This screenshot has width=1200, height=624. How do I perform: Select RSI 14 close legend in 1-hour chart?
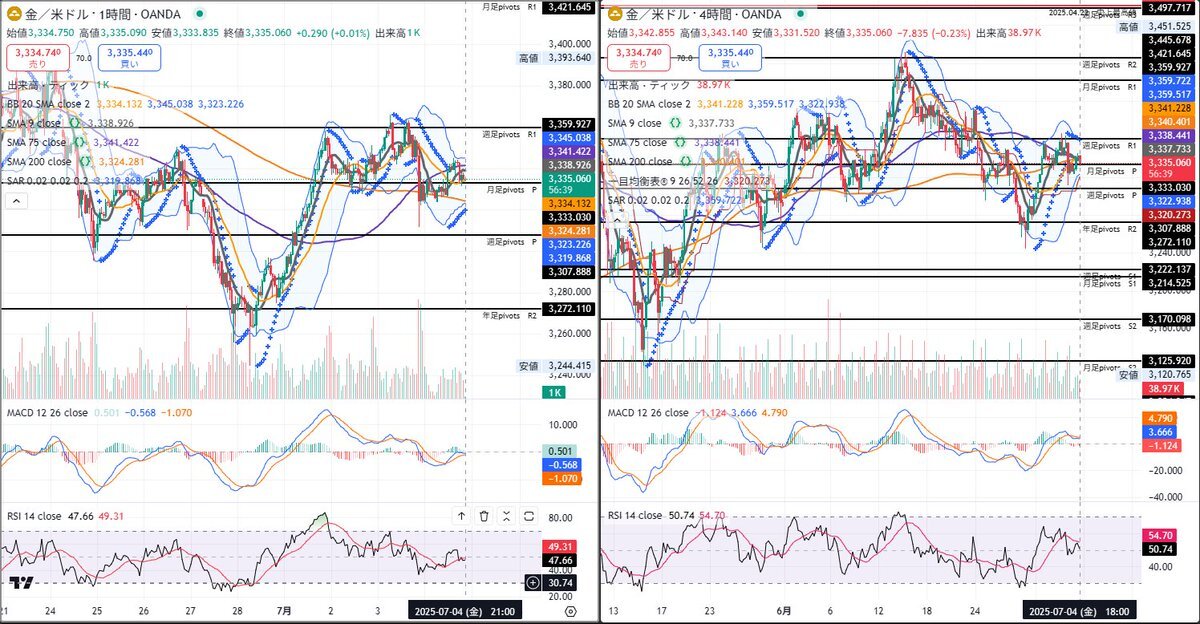[x=33, y=516]
